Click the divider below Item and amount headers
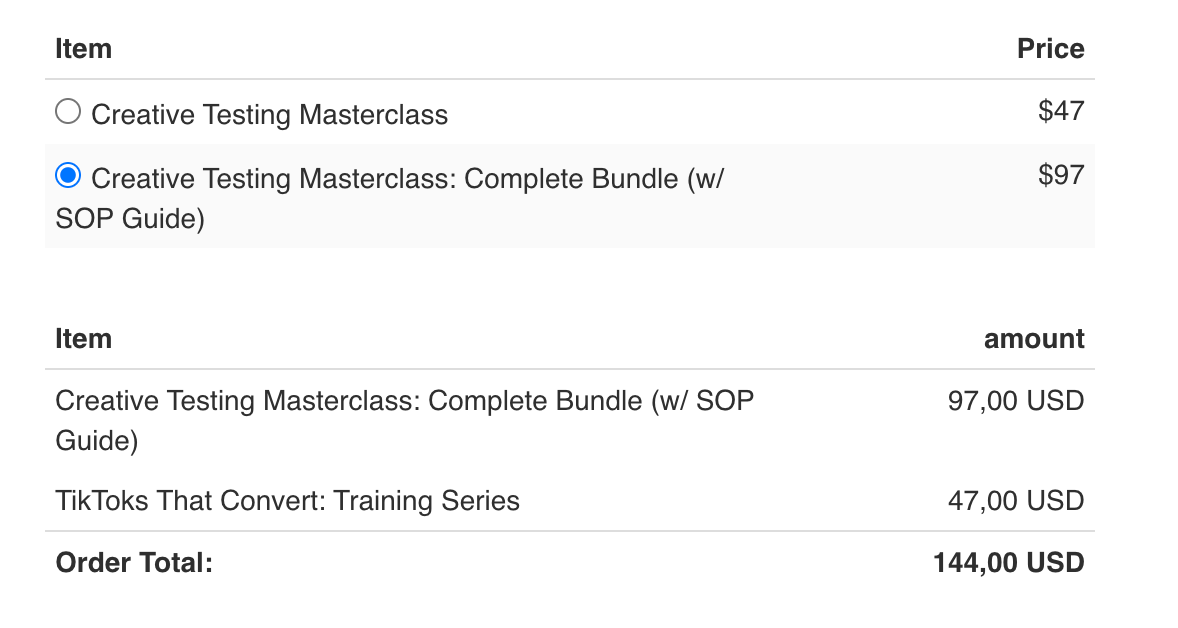The height and width of the screenshot is (628, 1178). pos(570,369)
